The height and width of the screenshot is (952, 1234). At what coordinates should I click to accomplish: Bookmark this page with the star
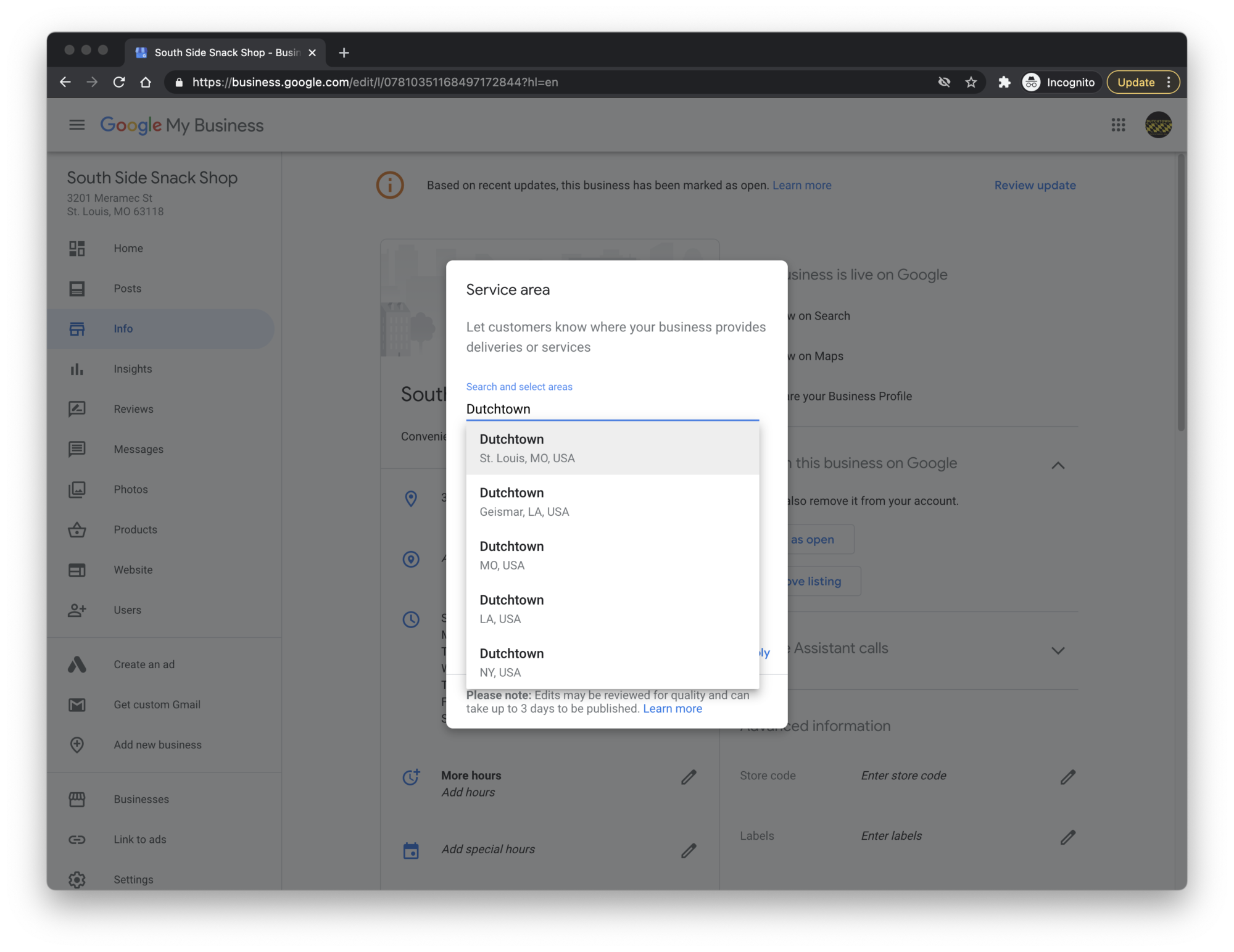point(971,82)
